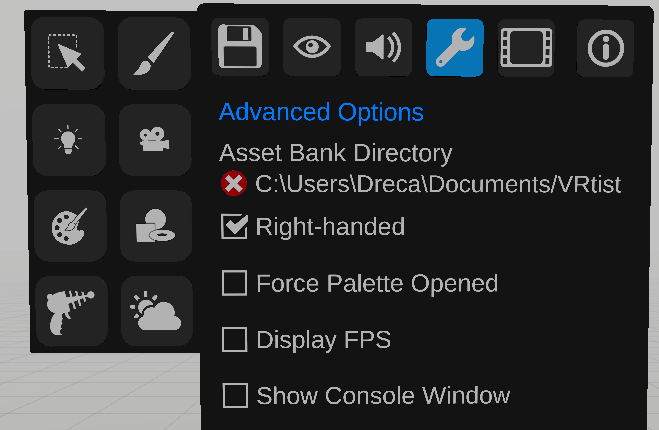Switch to the eye display tab
This screenshot has width=659, height=430.
[312, 47]
